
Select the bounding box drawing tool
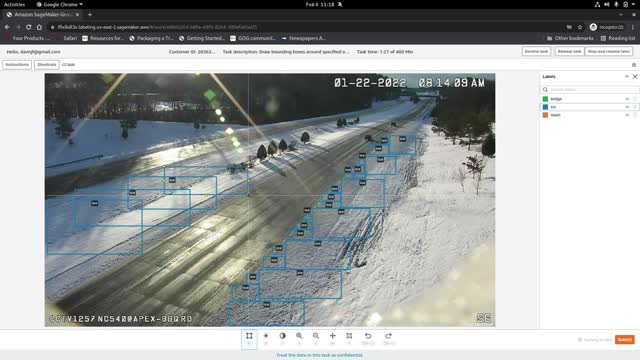[249, 336]
